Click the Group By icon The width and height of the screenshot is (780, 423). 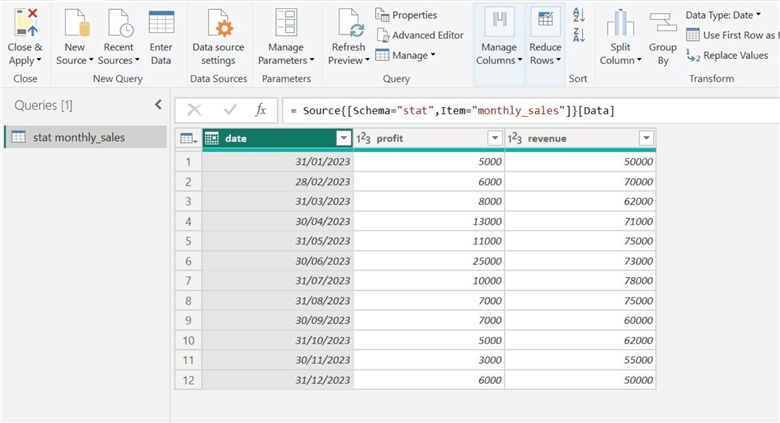pyautogui.click(x=662, y=24)
